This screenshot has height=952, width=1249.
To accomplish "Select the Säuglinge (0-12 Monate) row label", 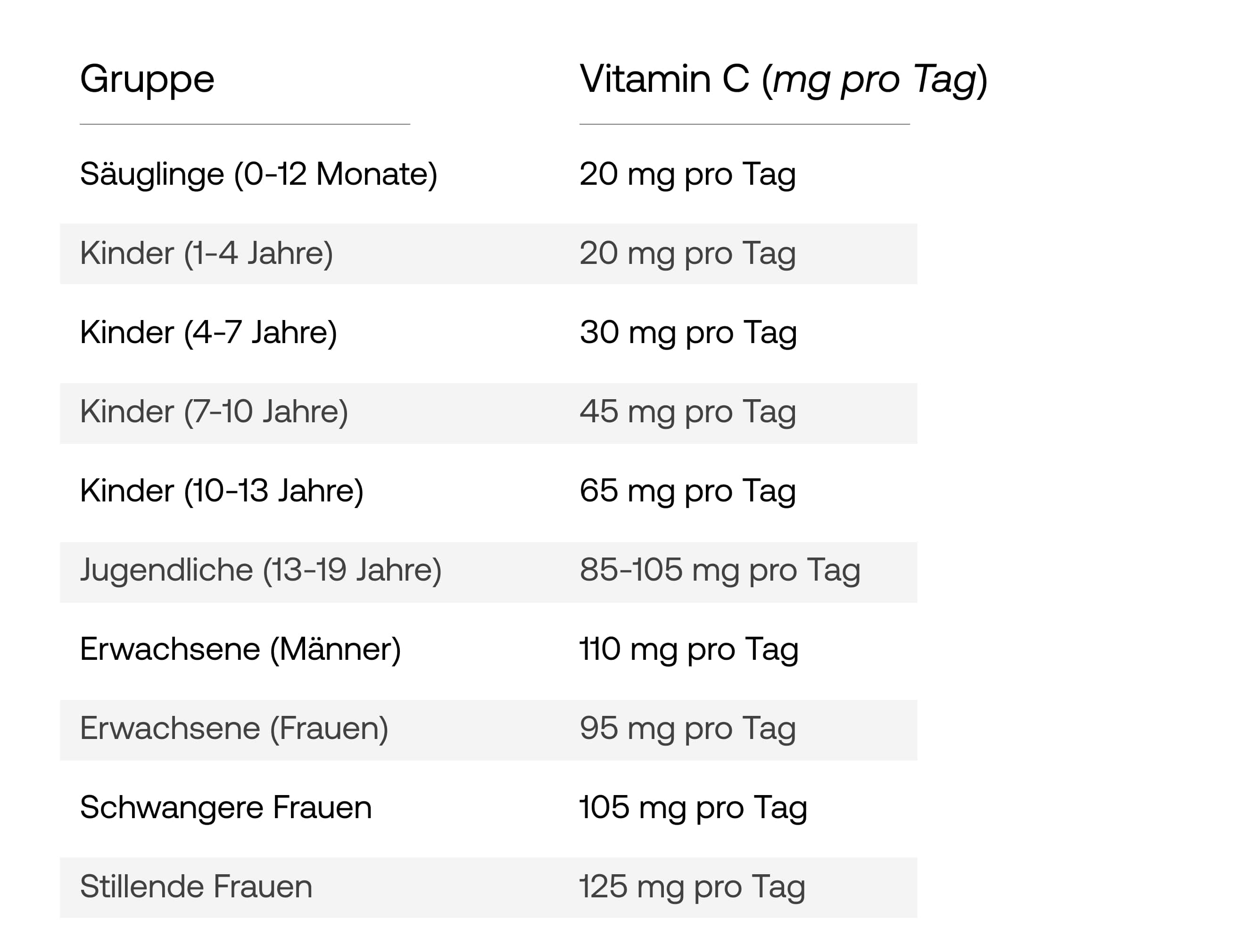I will pos(258,174).
